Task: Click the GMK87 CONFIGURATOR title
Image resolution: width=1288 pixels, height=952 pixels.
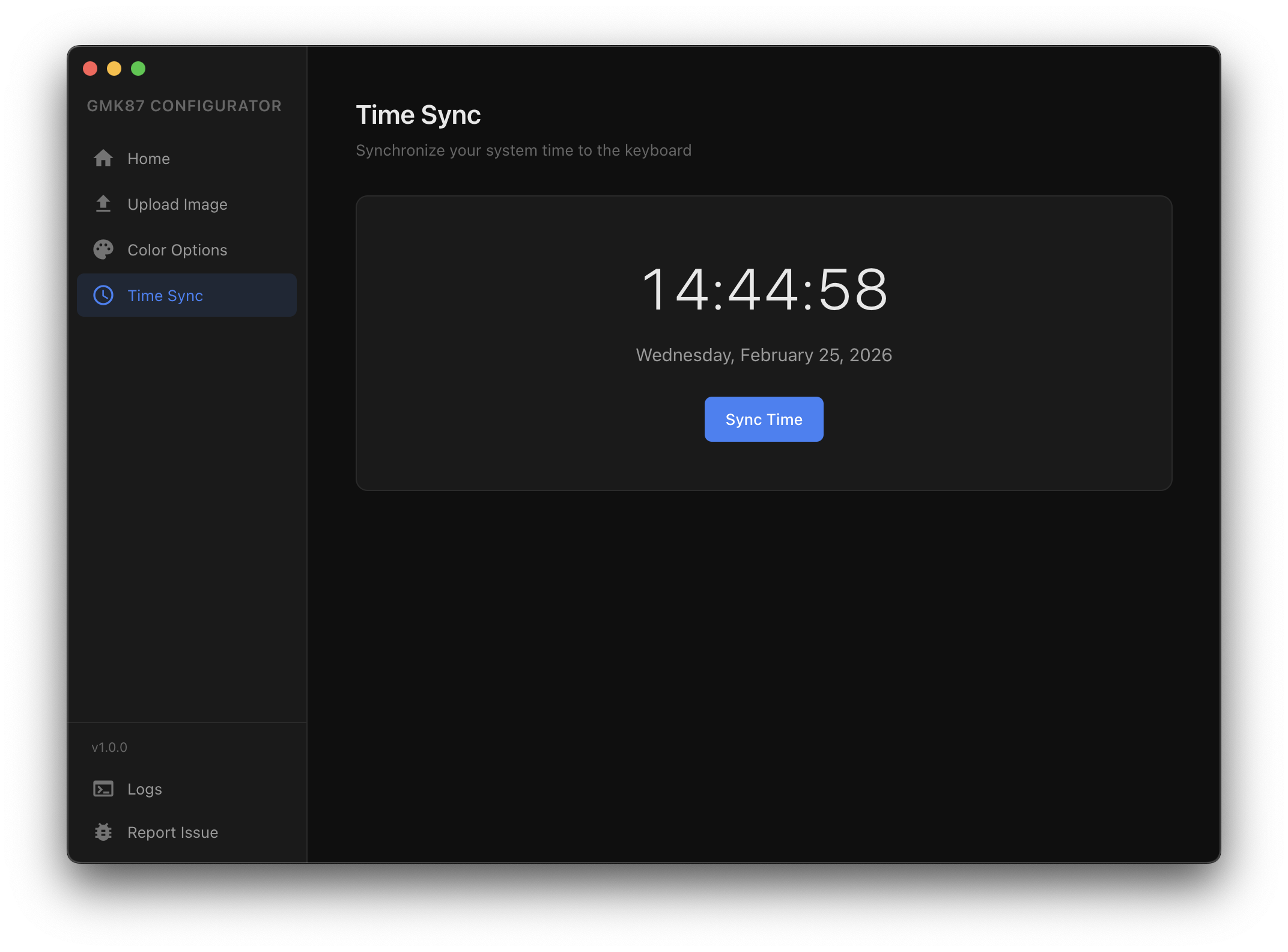Action: coord(184,105)
